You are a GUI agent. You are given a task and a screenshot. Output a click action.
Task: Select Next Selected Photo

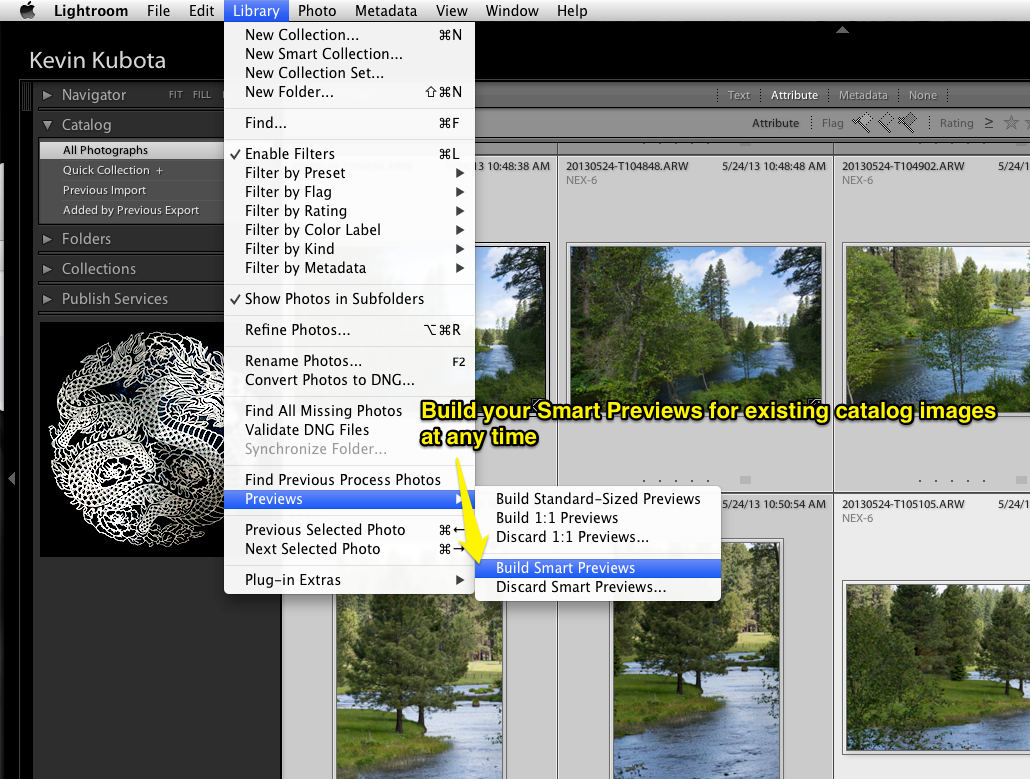pos(349,548)
